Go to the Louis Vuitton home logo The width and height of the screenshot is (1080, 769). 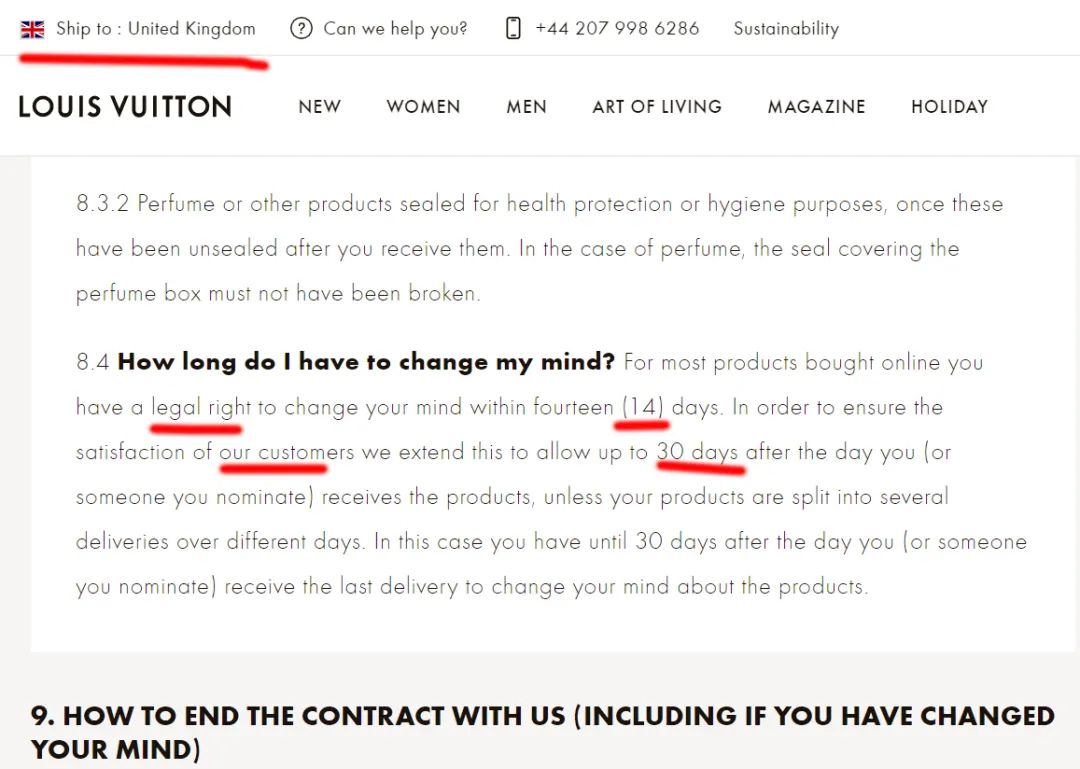pyautogui.click(x=125, y=107)
